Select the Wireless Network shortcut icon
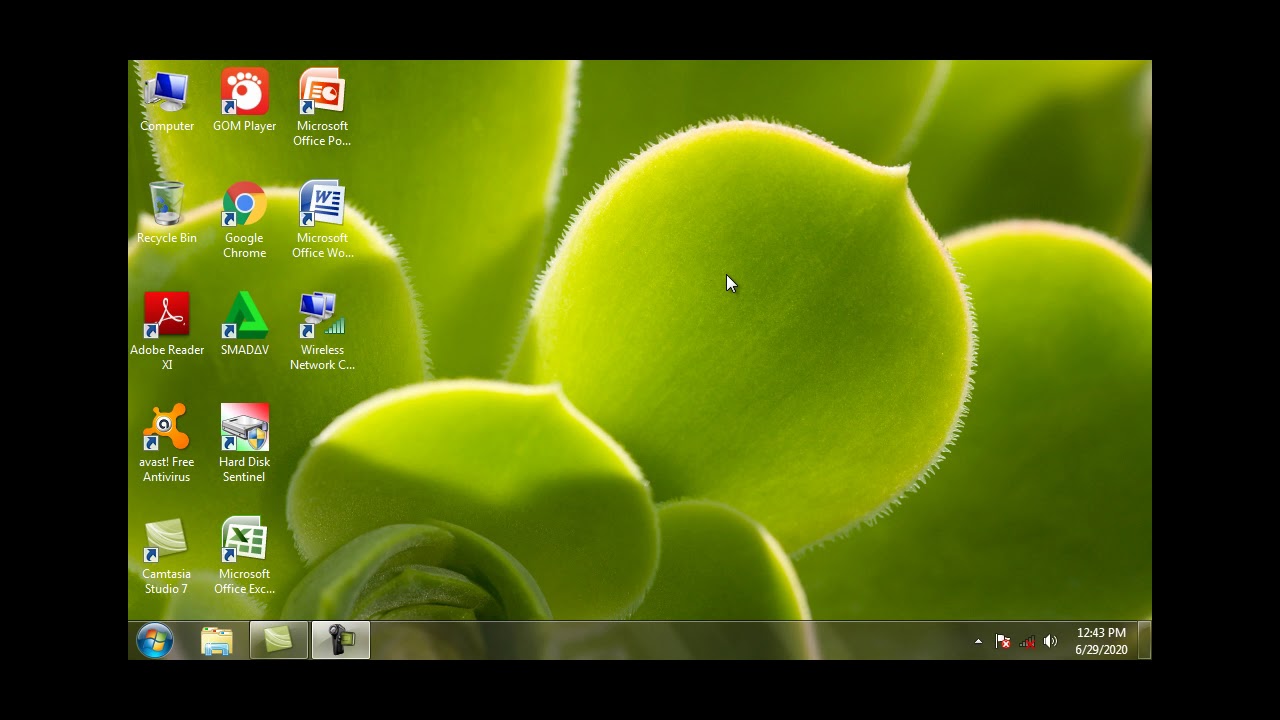 (x=322, y=332)
